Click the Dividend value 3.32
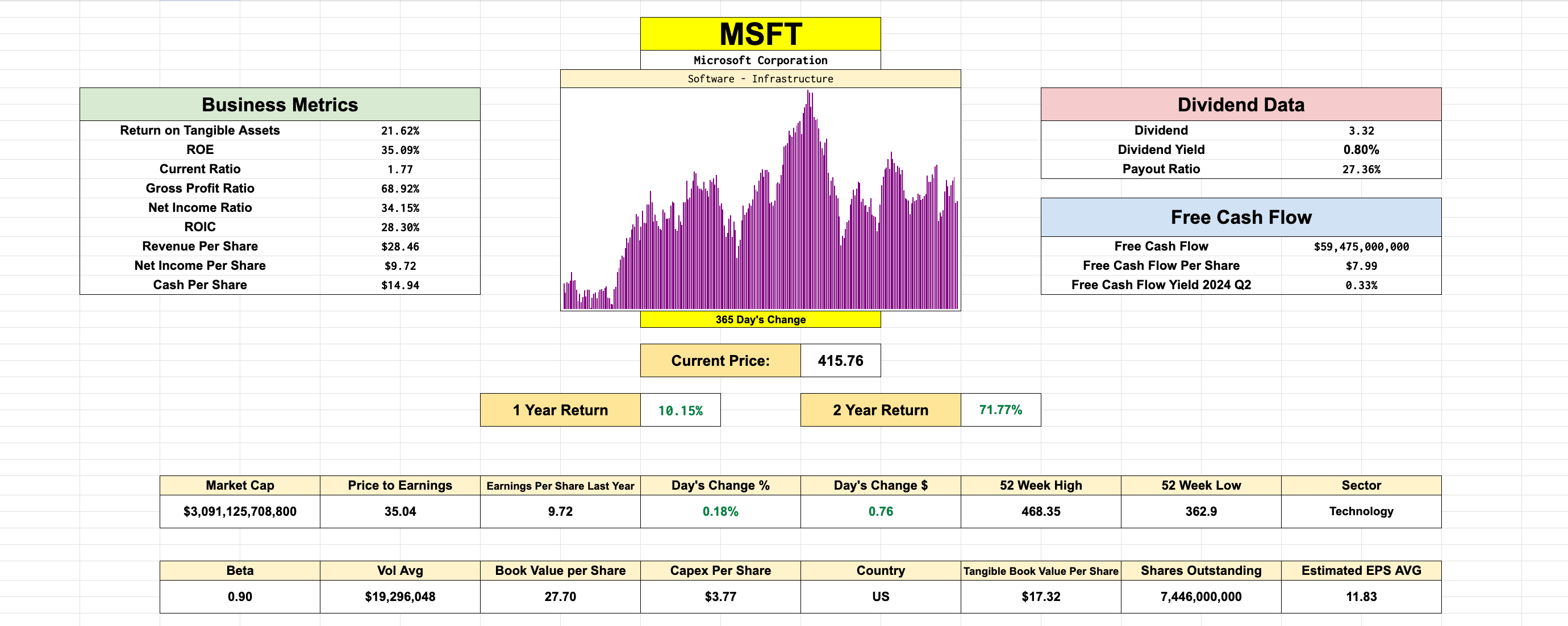The image size is (1568, 626). [x=1361, y=131]
